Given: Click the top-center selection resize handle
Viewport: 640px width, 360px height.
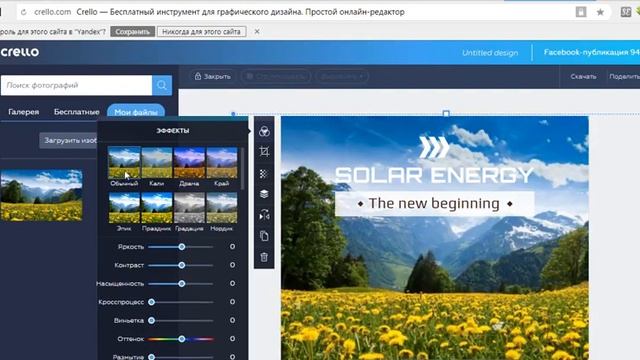Looking at the screenshot, I should click(x=446, y=113).
